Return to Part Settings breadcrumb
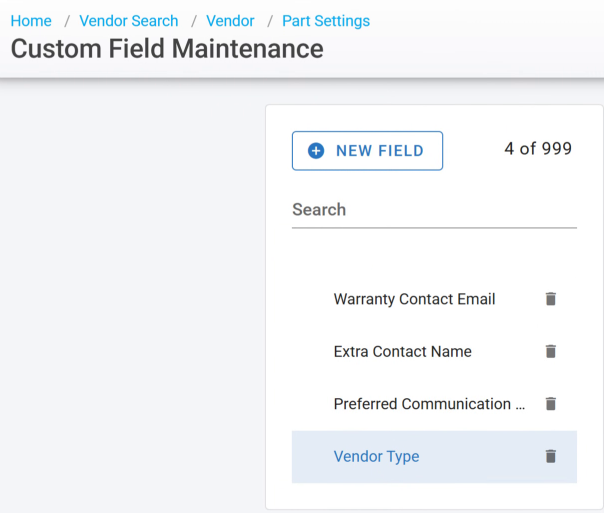Screen dimensions: 604x513 point(326,21)
